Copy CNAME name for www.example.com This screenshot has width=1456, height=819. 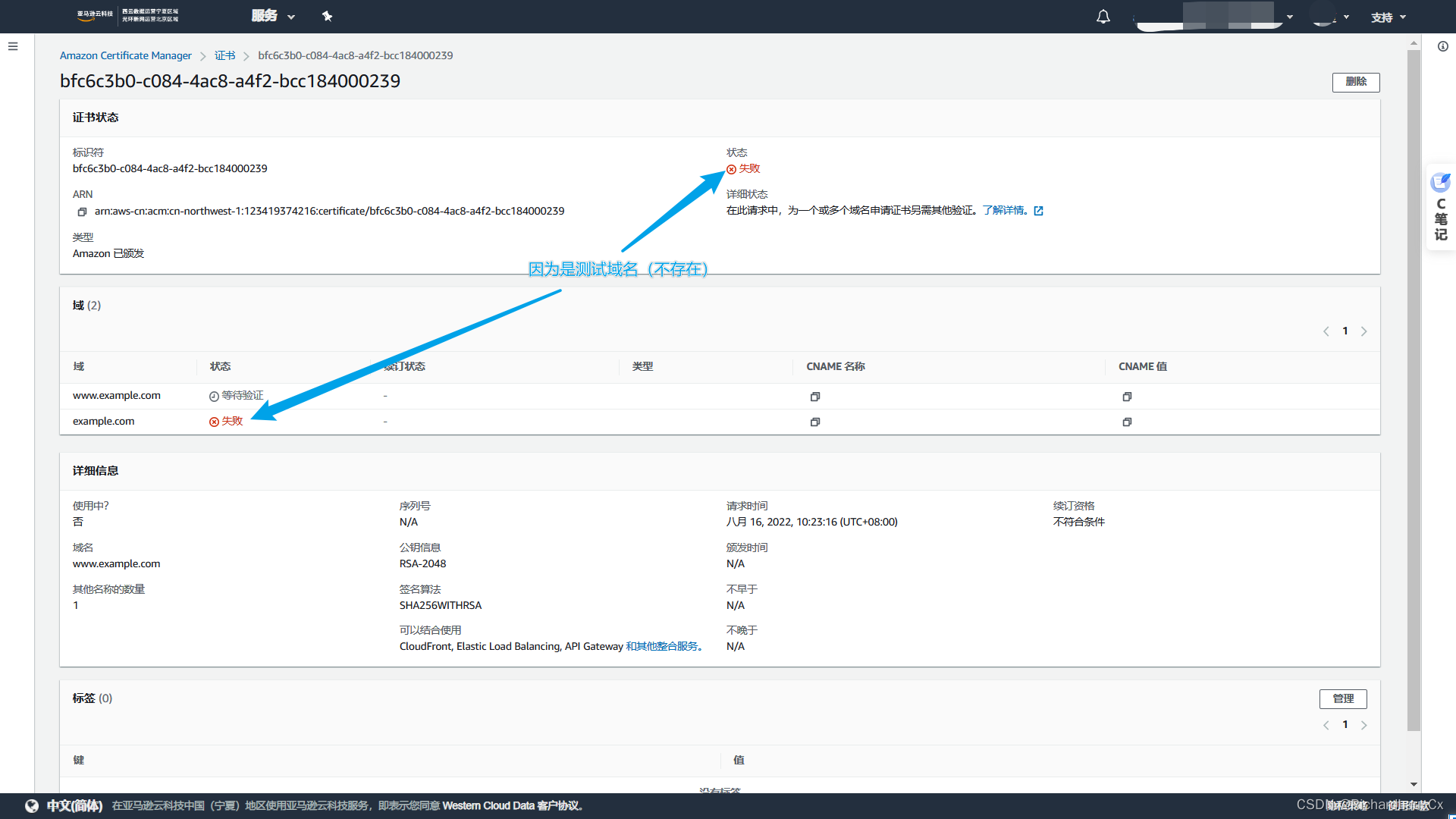[815, 397]
